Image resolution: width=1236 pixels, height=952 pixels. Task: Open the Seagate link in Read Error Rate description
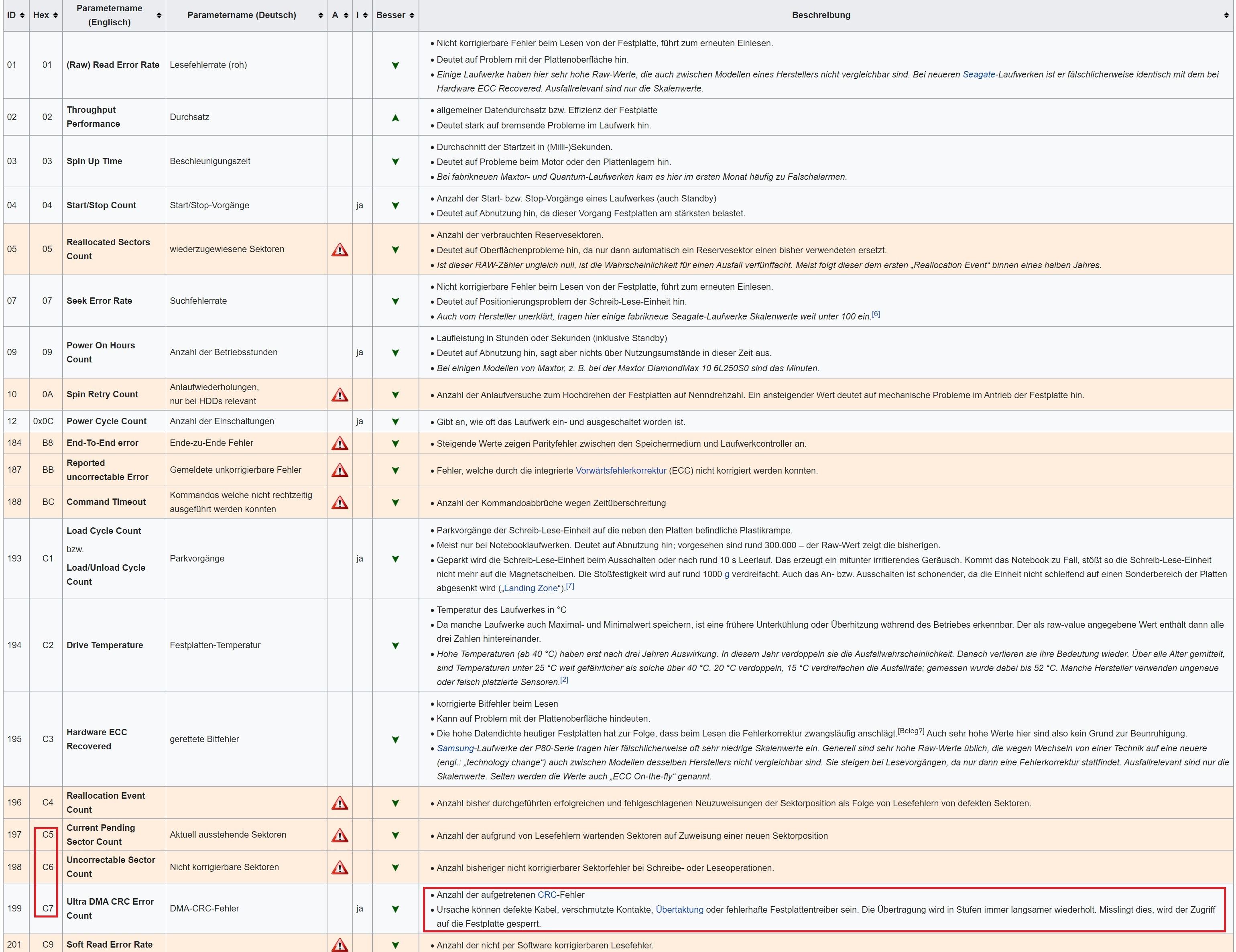(x=978, y=74)
